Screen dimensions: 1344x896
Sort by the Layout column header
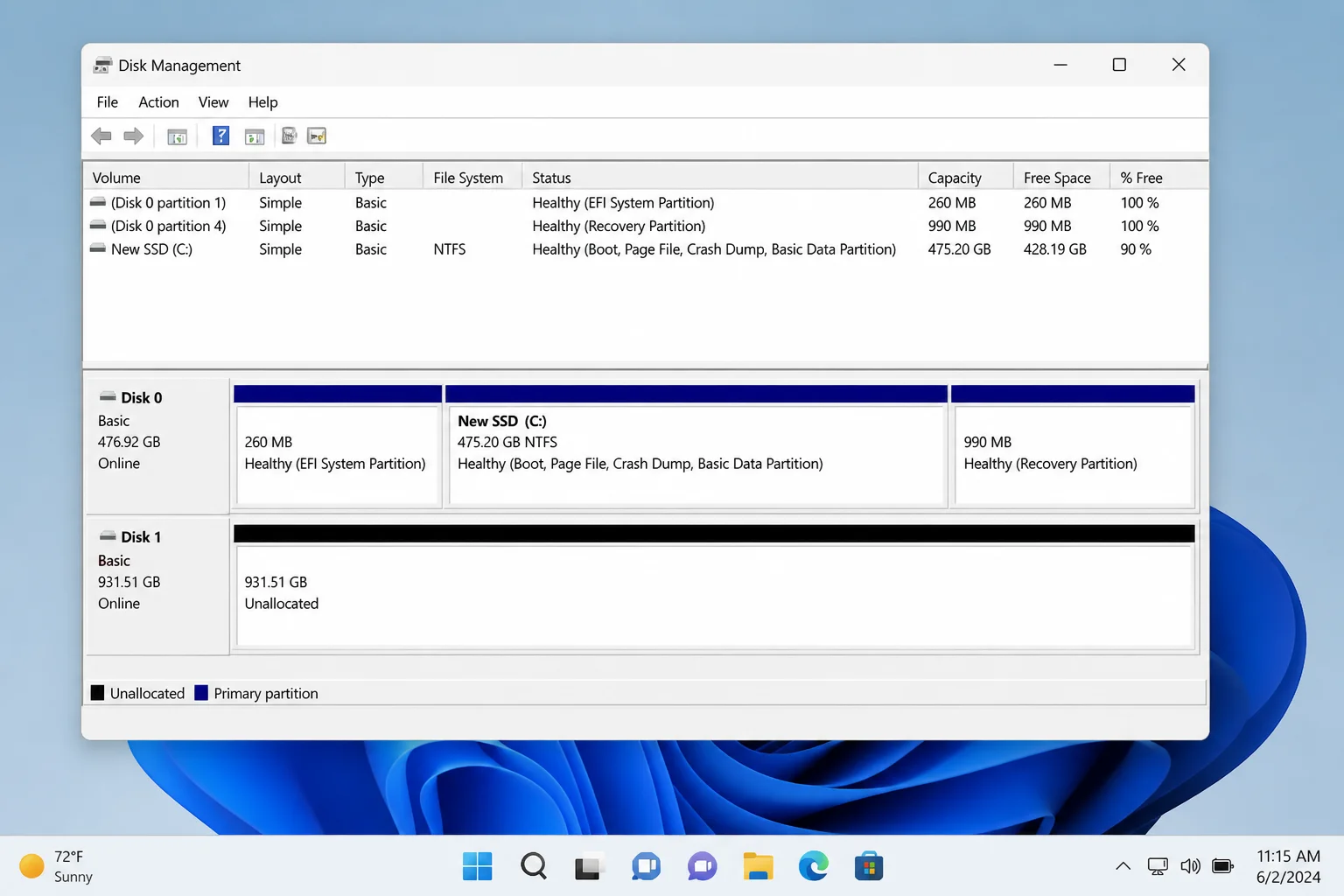click(297, 178)
